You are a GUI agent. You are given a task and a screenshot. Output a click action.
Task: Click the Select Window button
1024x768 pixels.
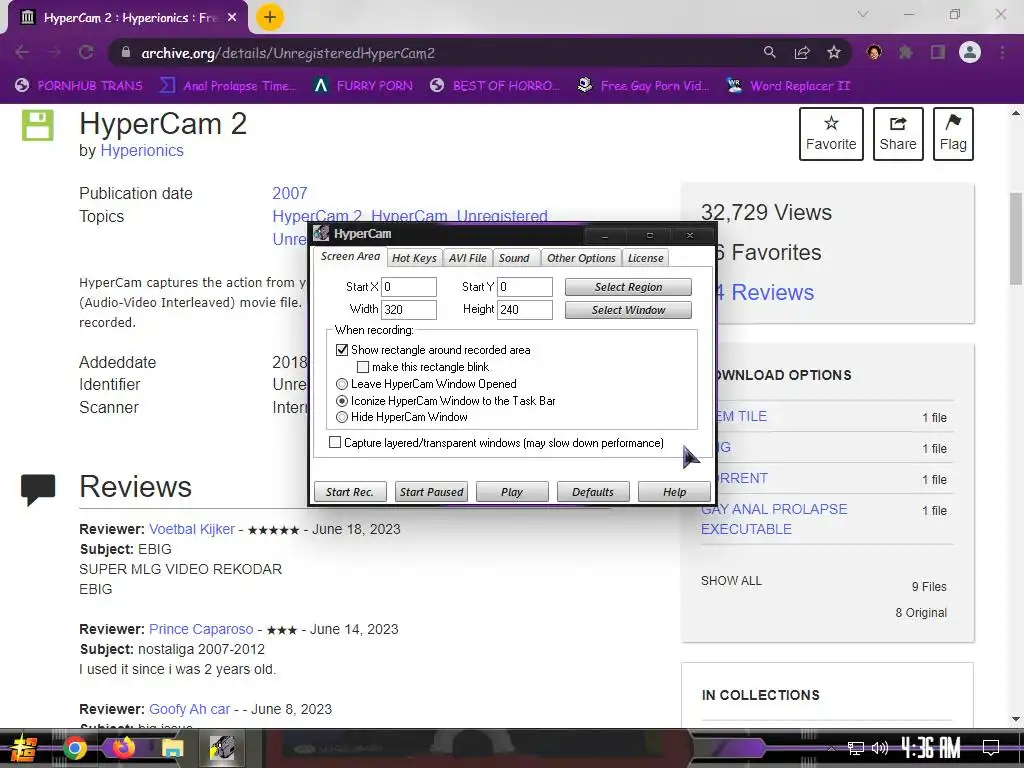[x=628, y=310]
